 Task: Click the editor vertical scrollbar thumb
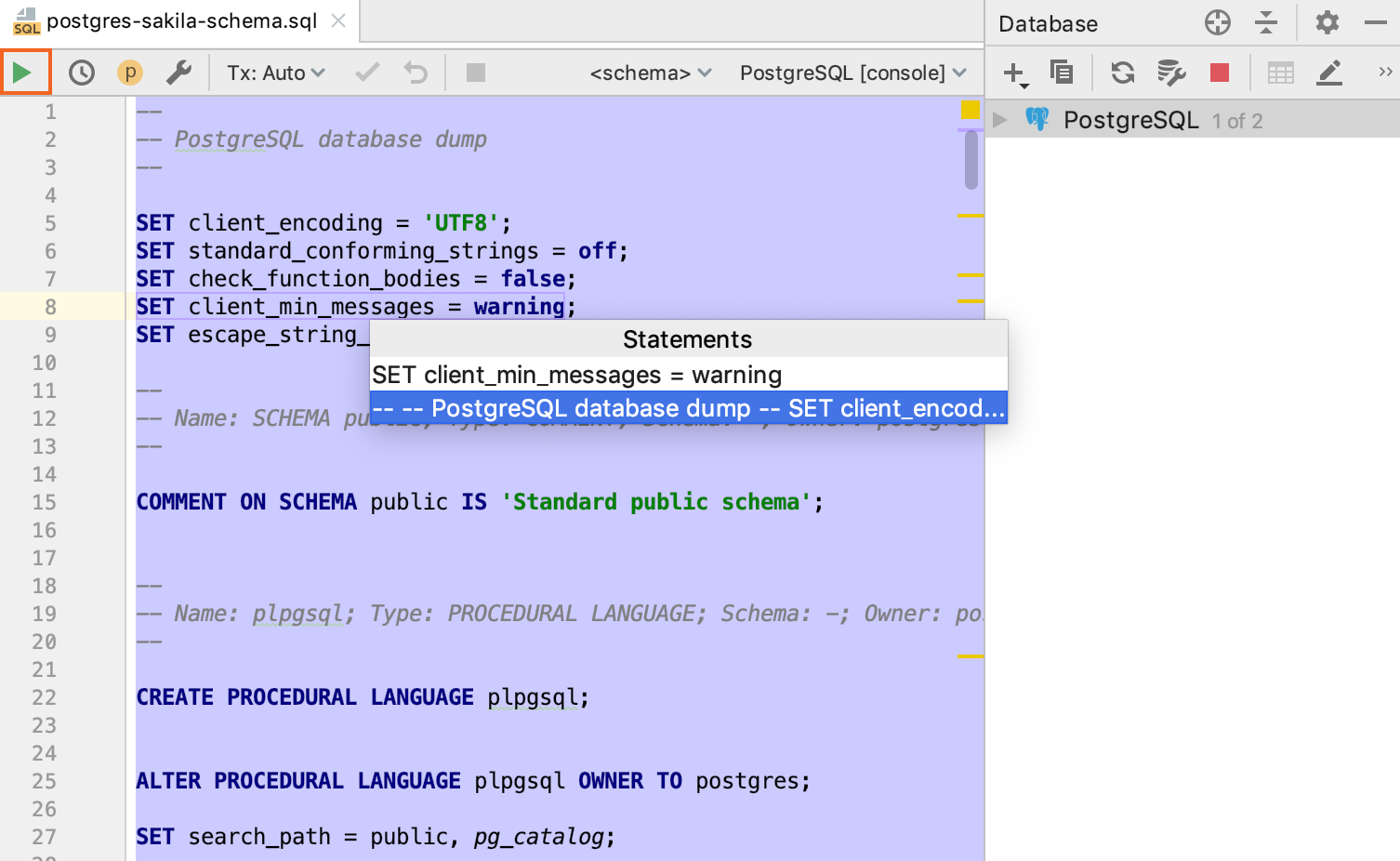click(x=971, y=159)
